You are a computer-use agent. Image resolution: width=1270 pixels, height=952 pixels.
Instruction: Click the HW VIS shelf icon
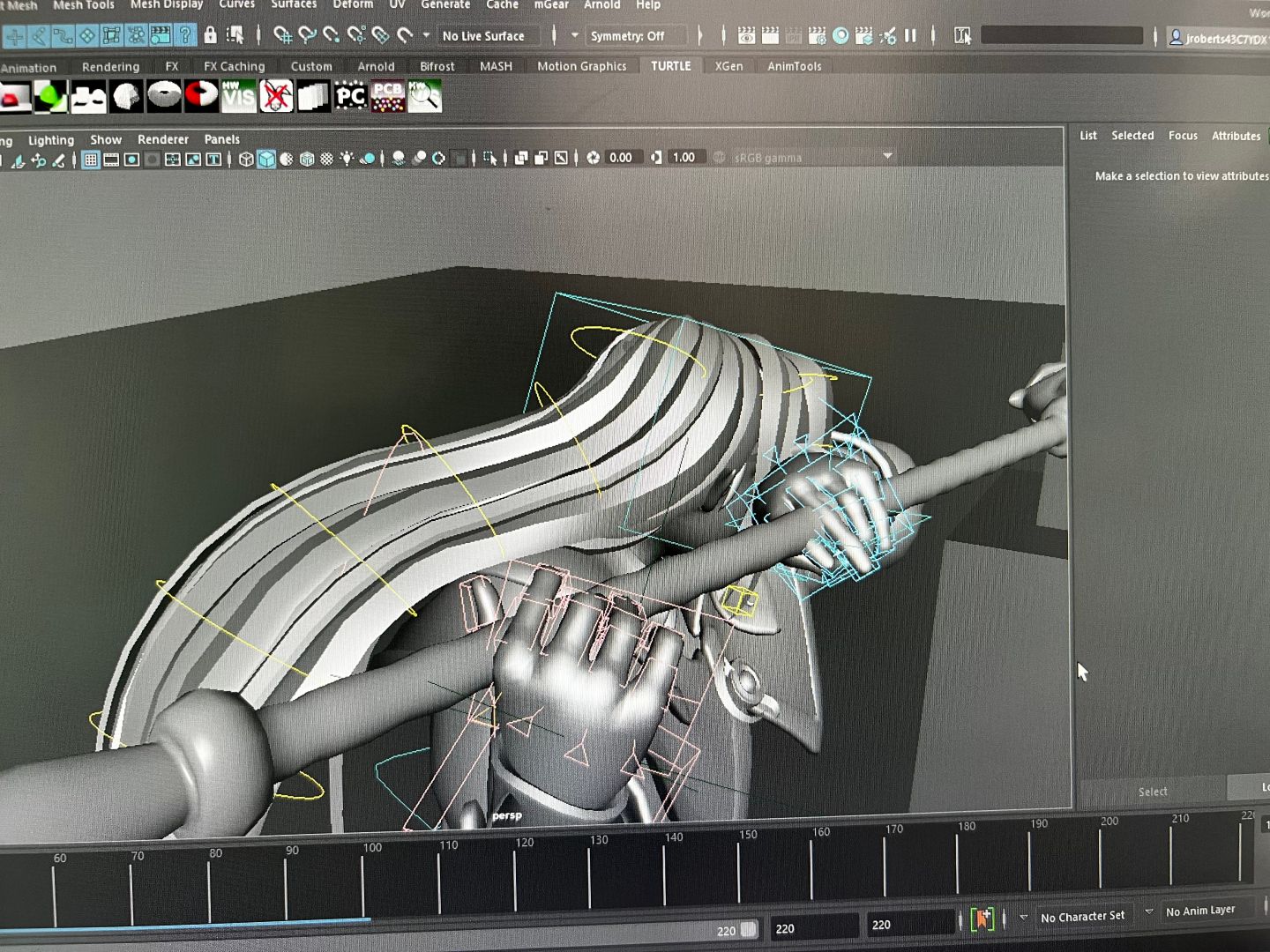tap(238, 96)
